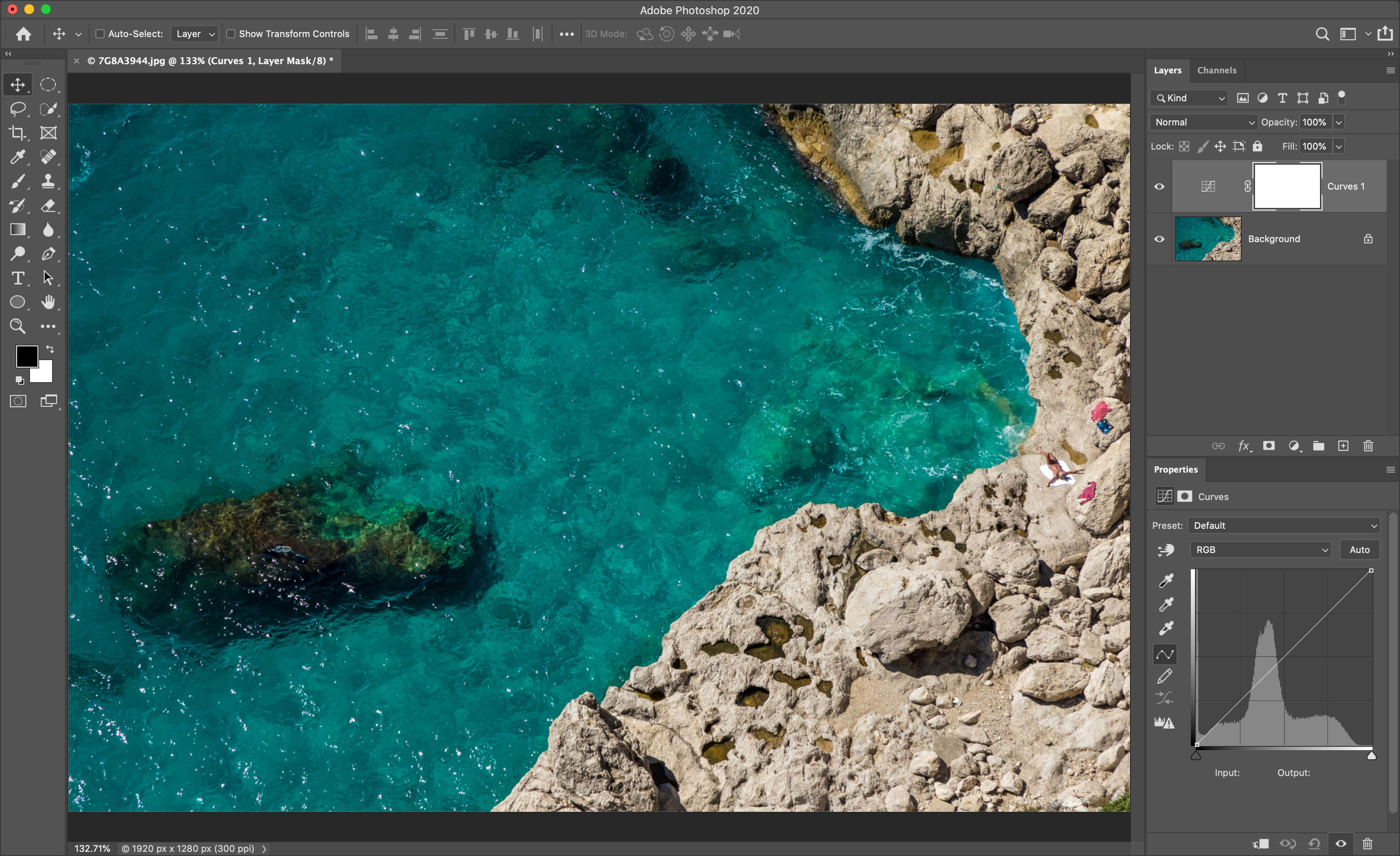The image size is (1400, 856).
Task: Select the Curves 1 layer mask thumbnail
Action: pos(1287,186)
